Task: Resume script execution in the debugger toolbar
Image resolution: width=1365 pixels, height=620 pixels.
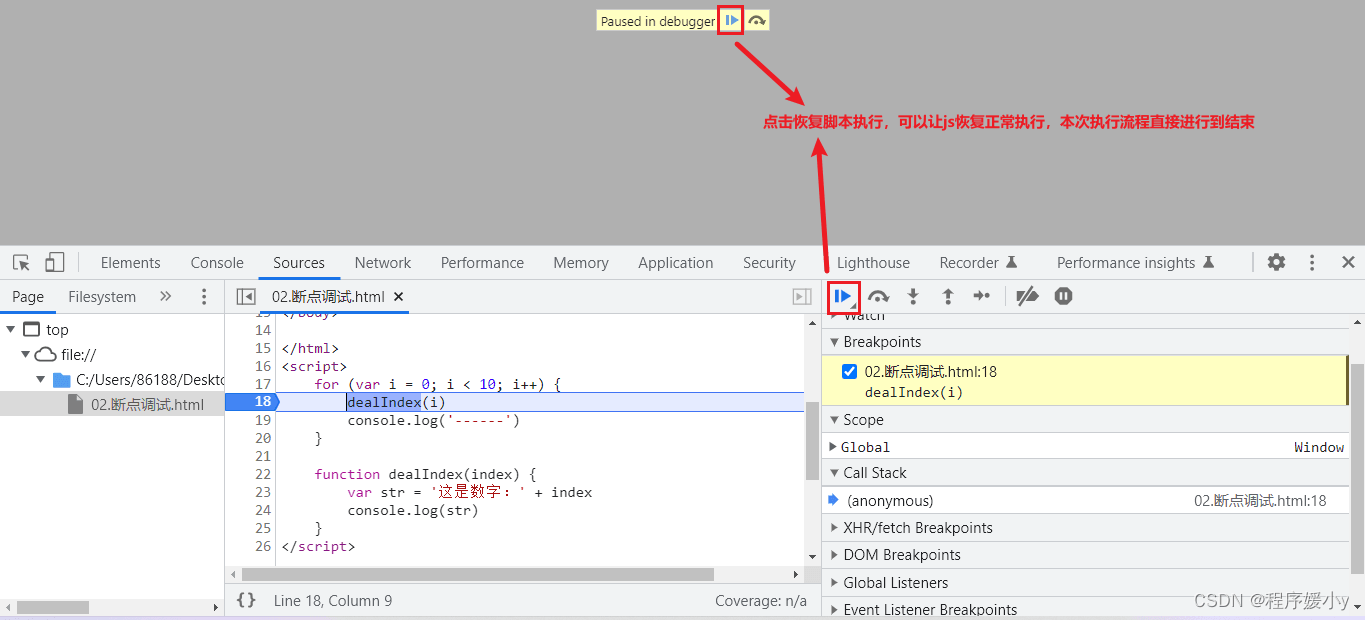Action: click(844, 297)
